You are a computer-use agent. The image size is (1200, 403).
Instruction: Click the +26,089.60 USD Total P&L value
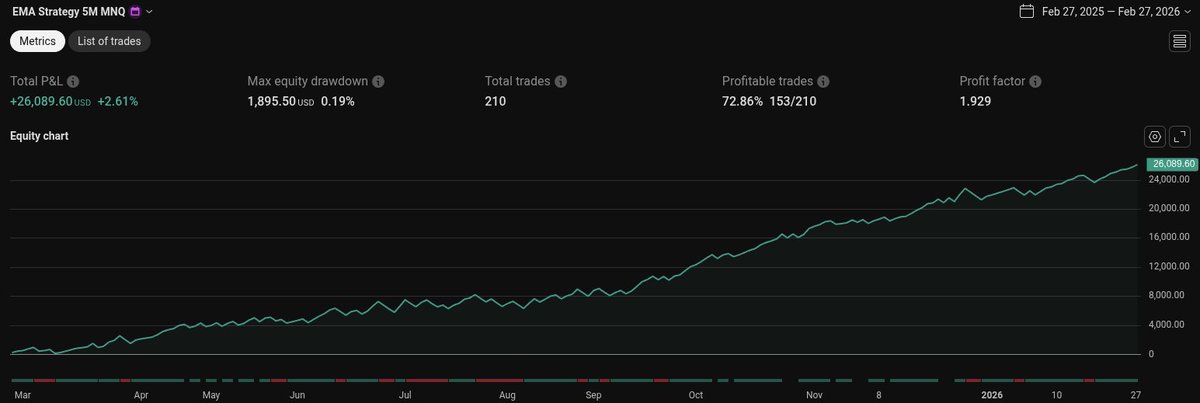pos(50,102)
